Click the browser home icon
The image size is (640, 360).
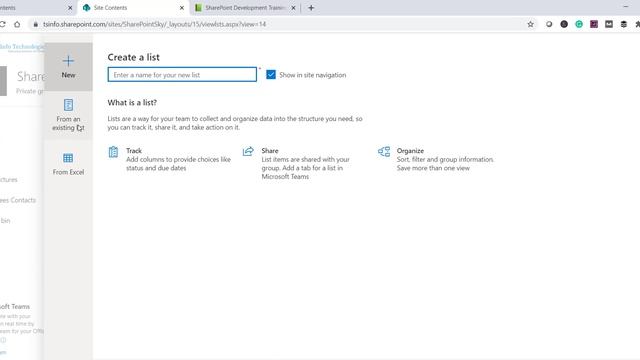coord(17,24)
